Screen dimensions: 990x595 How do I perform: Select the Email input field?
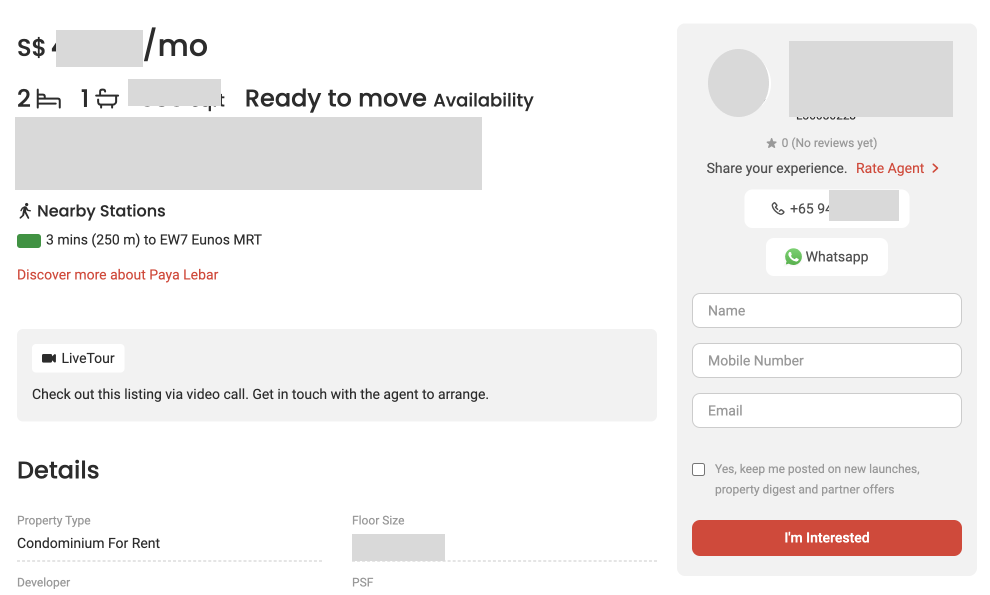tap(826, 410)
